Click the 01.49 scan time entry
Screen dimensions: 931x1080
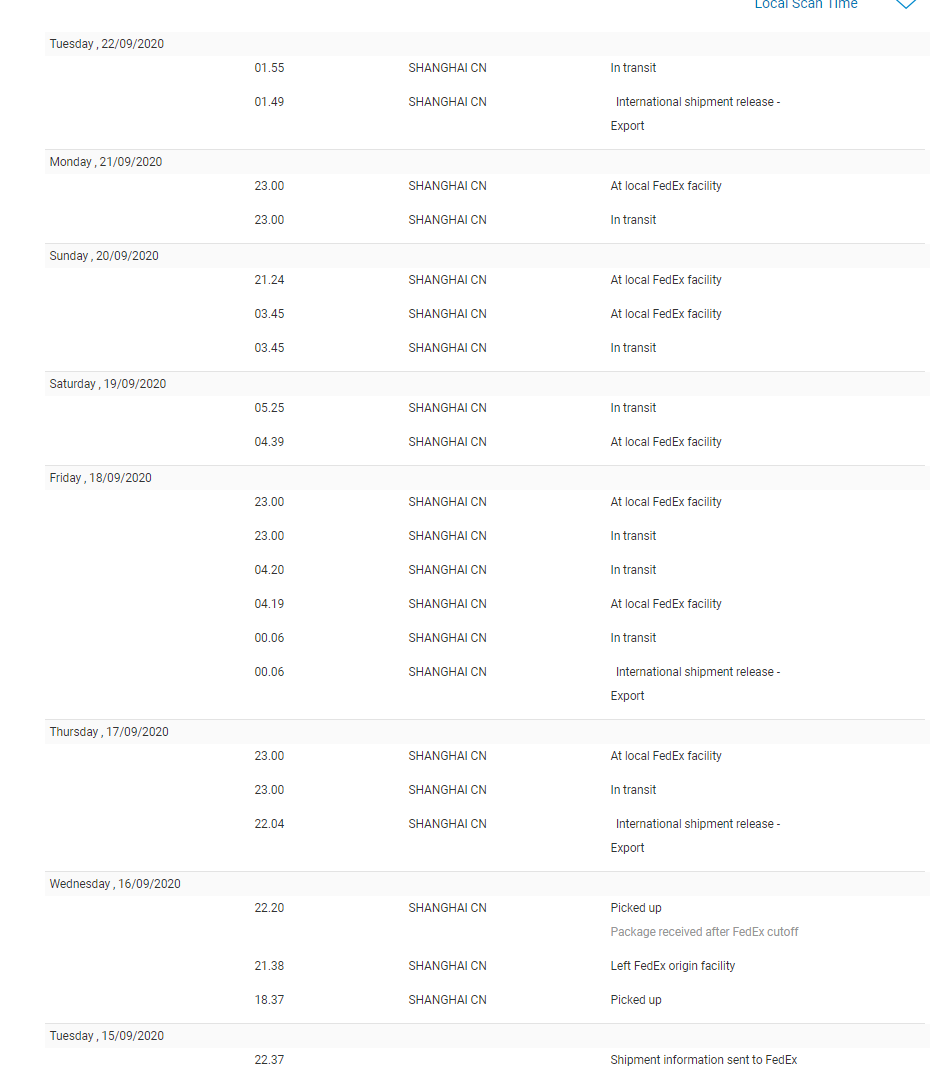click(x=269, y=102)
